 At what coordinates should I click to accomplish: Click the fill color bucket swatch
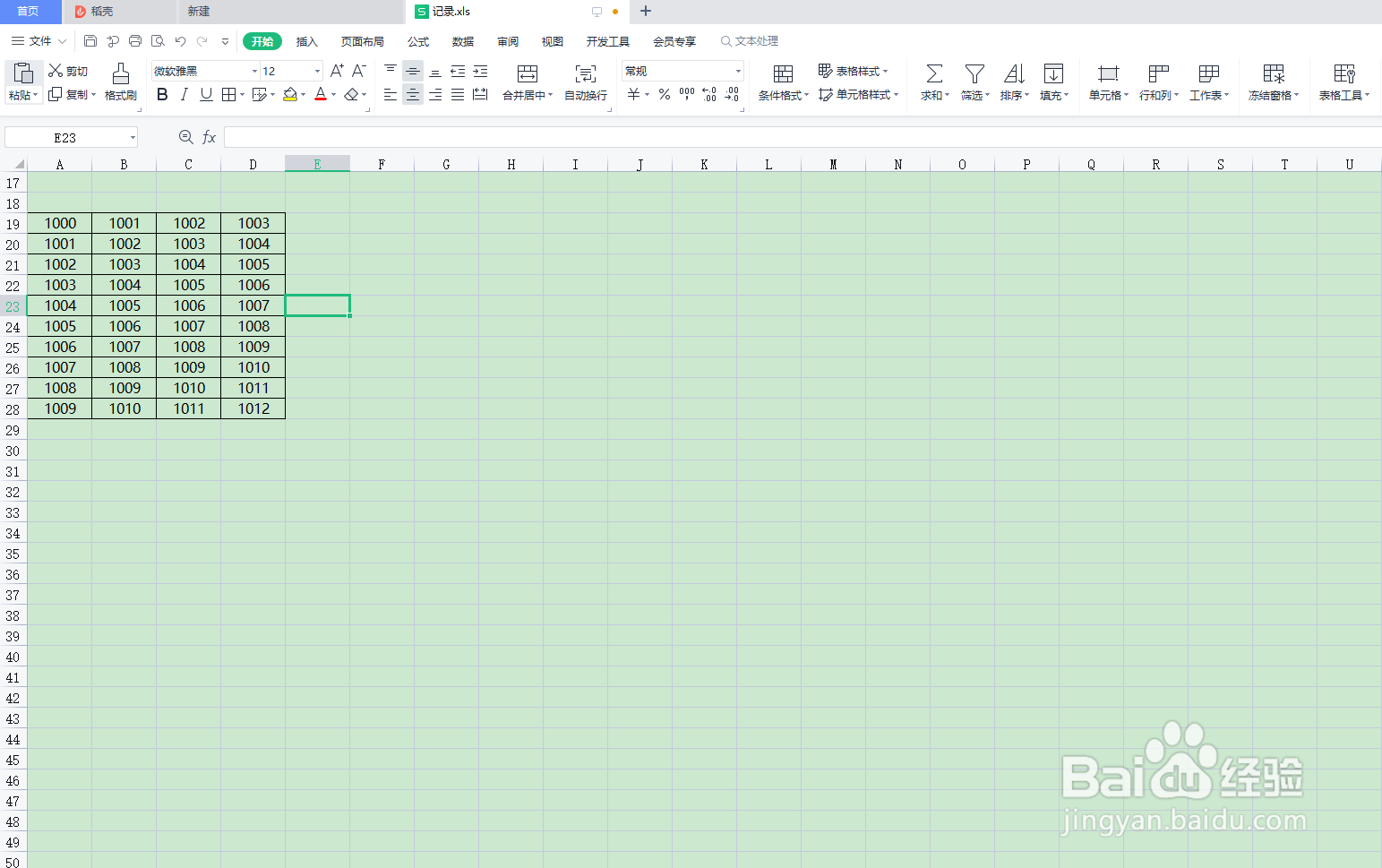(290, 94)
